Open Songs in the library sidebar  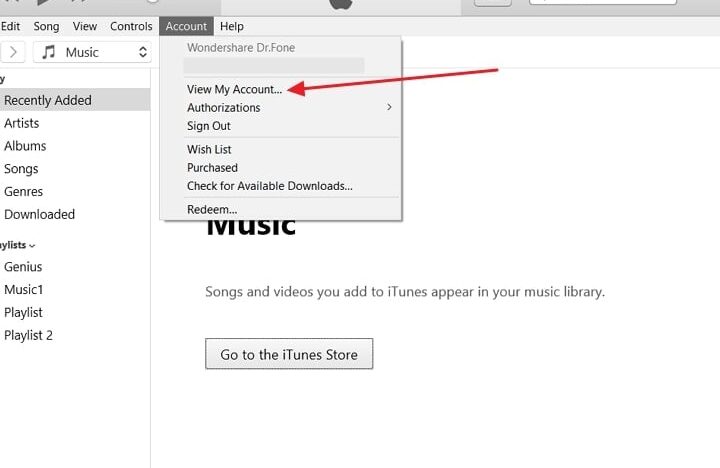(x=74, y=169)
